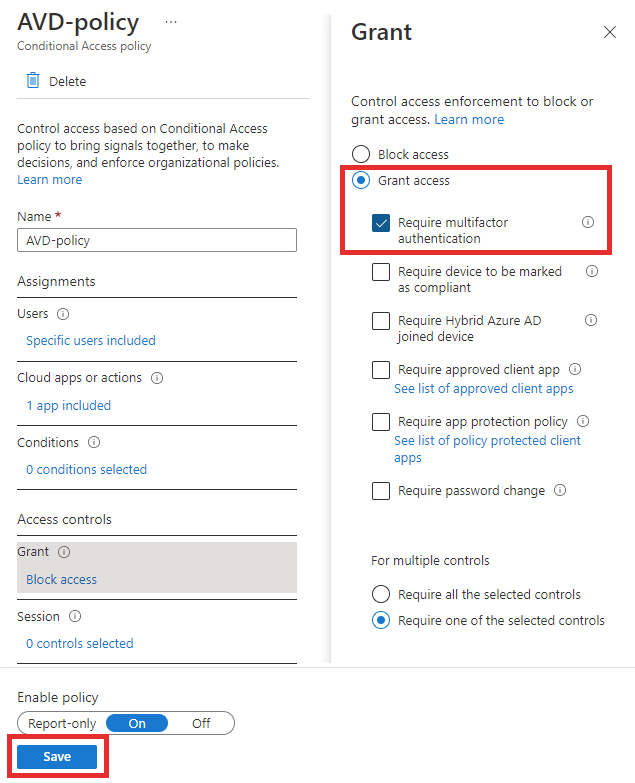Click the Access controls section heading

[x=64, y=519]
